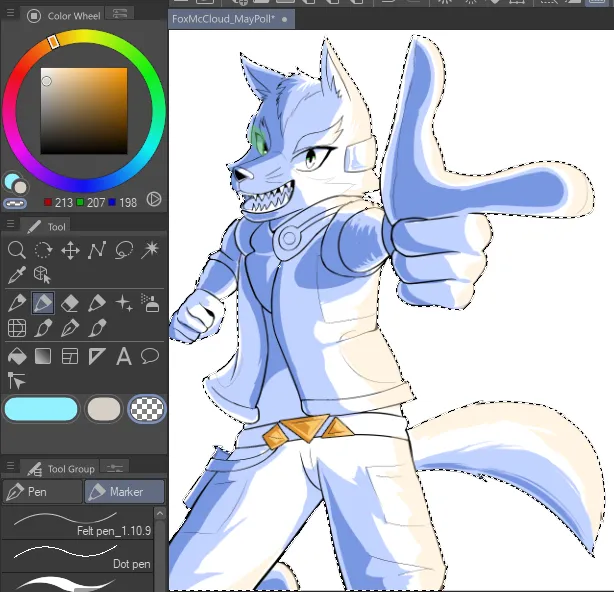Screen dimensions: 614x592
Task: Choose the Pen sub tool group button
Action: pyautogui.click(x=43, y=492)
